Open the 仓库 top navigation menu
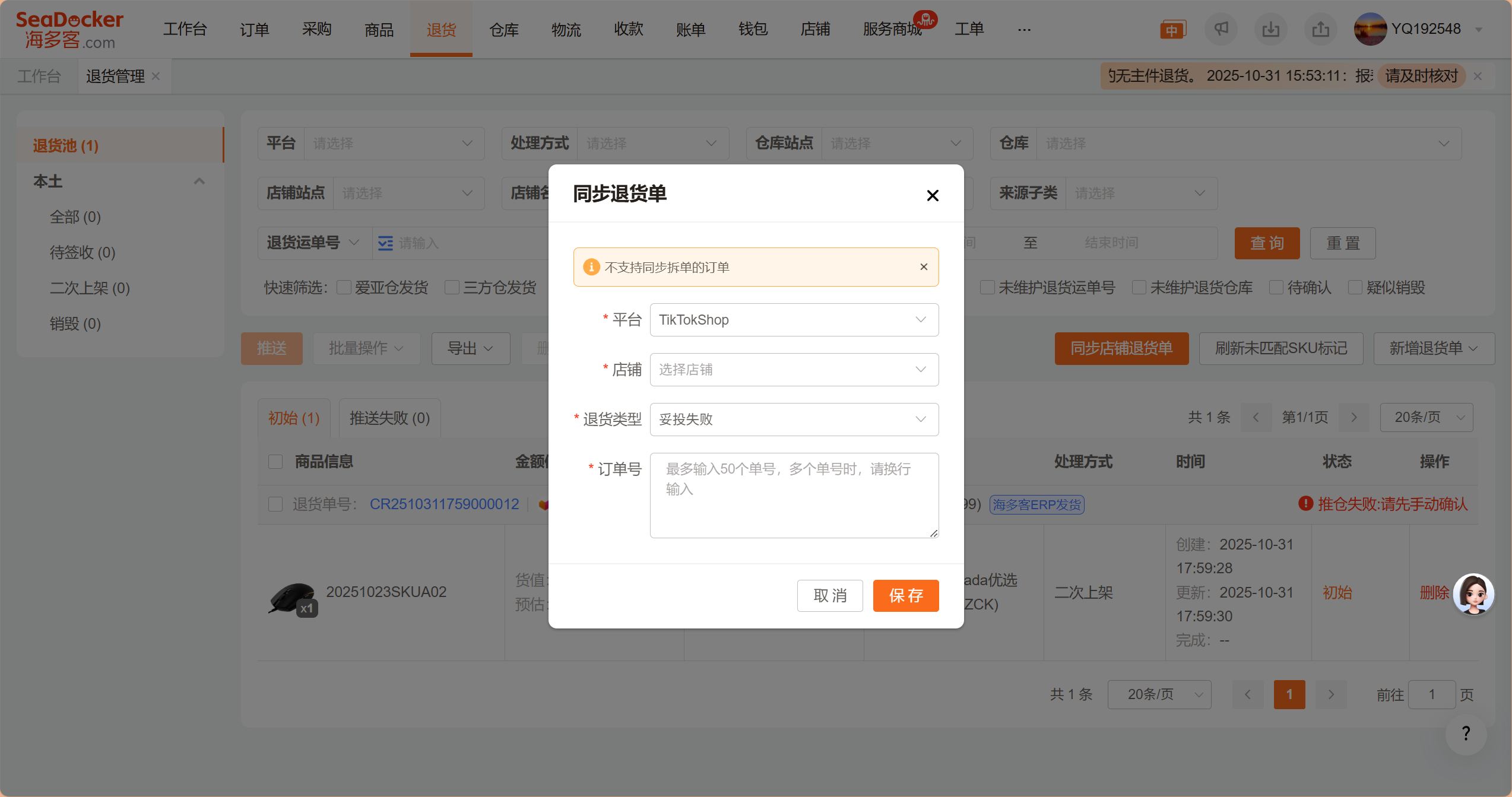Viewport: 1512px width, 797px height. [503, 29]
